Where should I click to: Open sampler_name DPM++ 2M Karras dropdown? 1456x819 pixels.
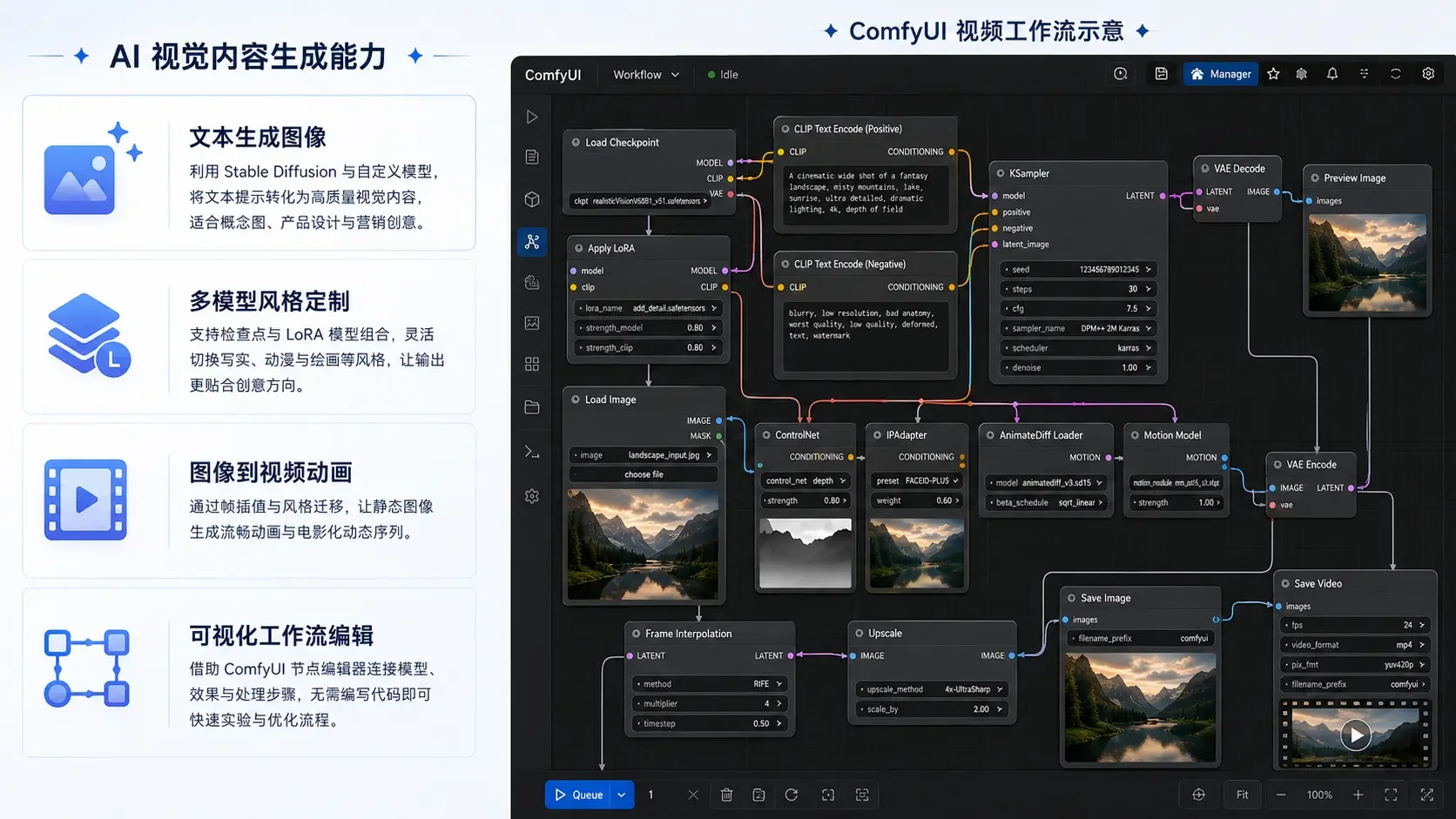click(x=1078, y=328)
